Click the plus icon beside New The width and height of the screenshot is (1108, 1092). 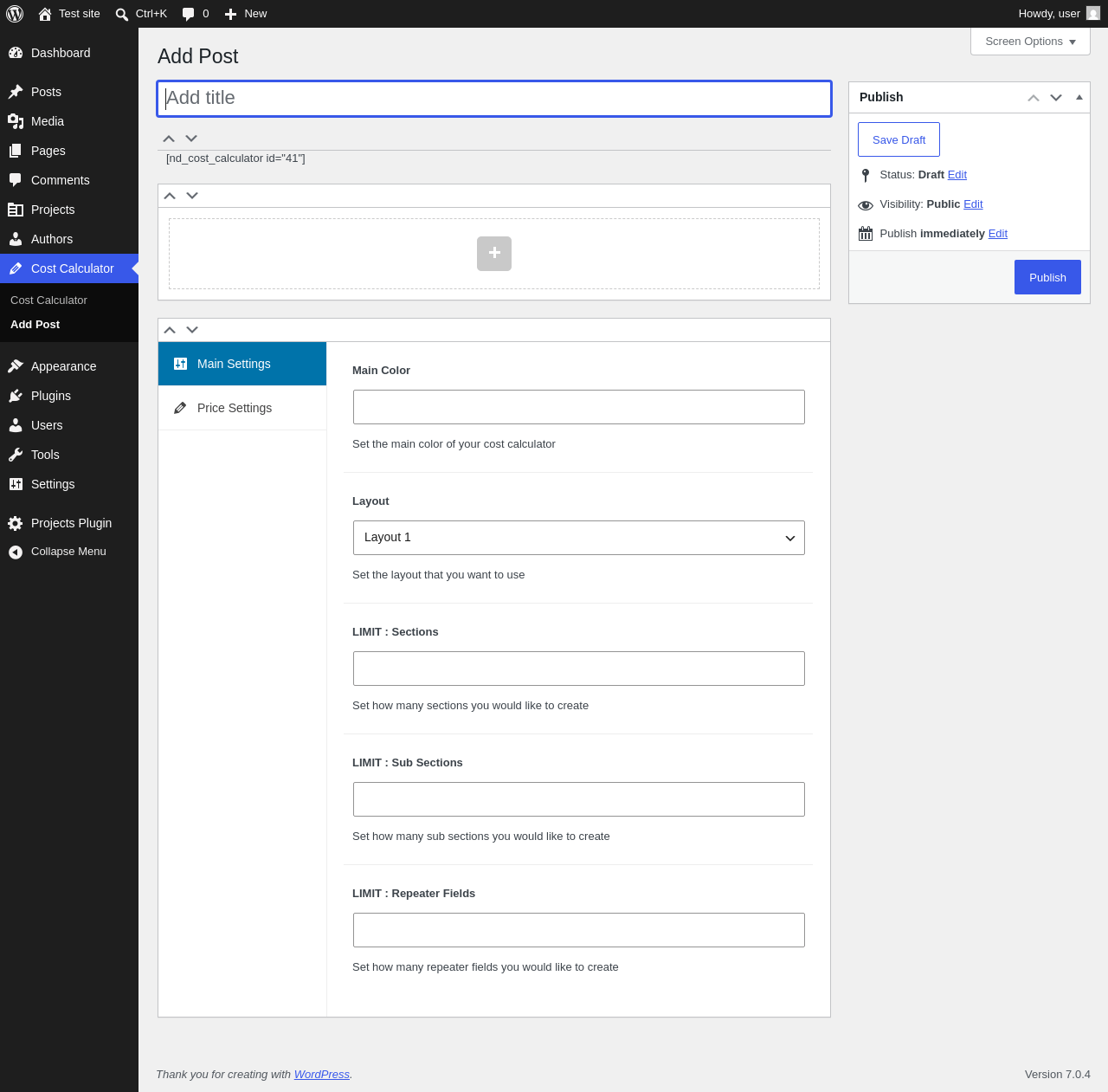point(230,14)
